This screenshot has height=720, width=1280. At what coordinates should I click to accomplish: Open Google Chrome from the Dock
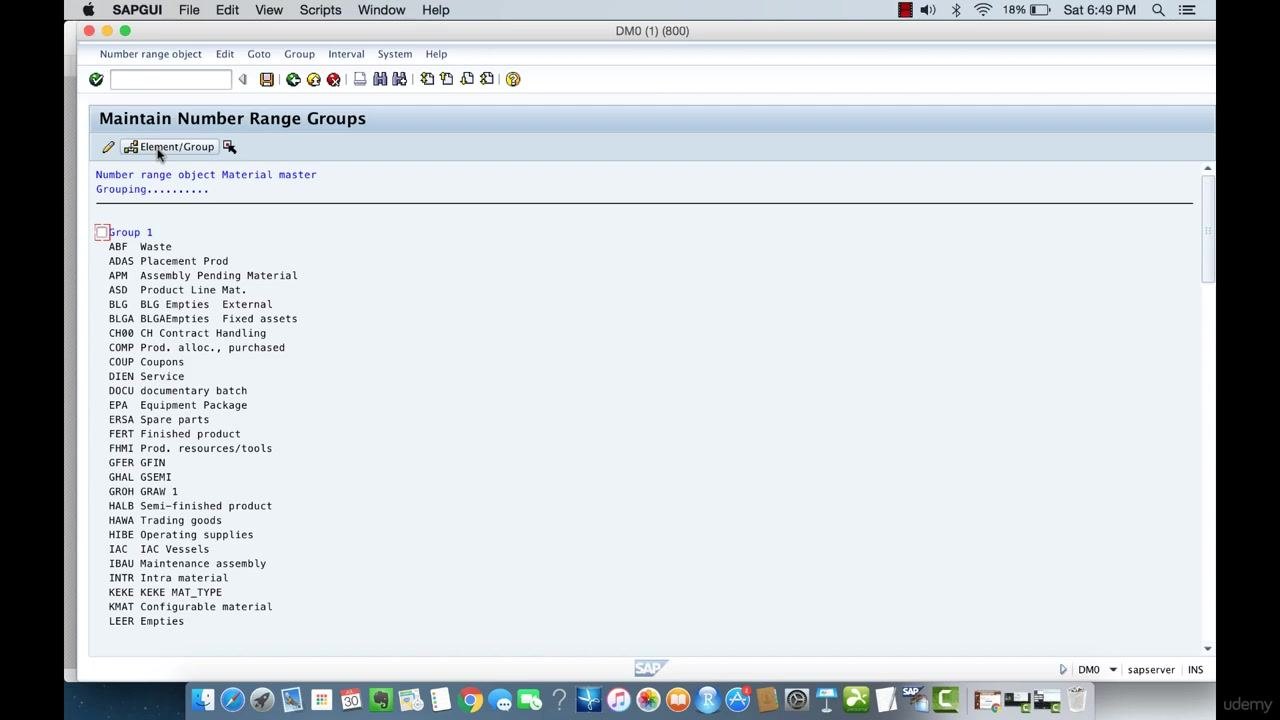click(470, 700)
